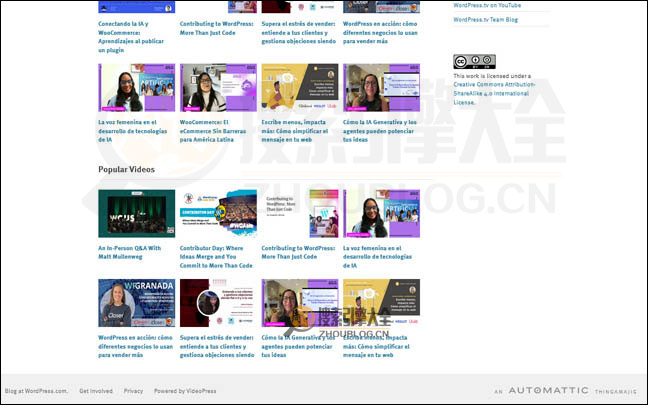The image size is (648, 405).
Task: Open 'An In-Person Q&A With Matt Mullenweg' thumbnail
Action: [136, 213]
